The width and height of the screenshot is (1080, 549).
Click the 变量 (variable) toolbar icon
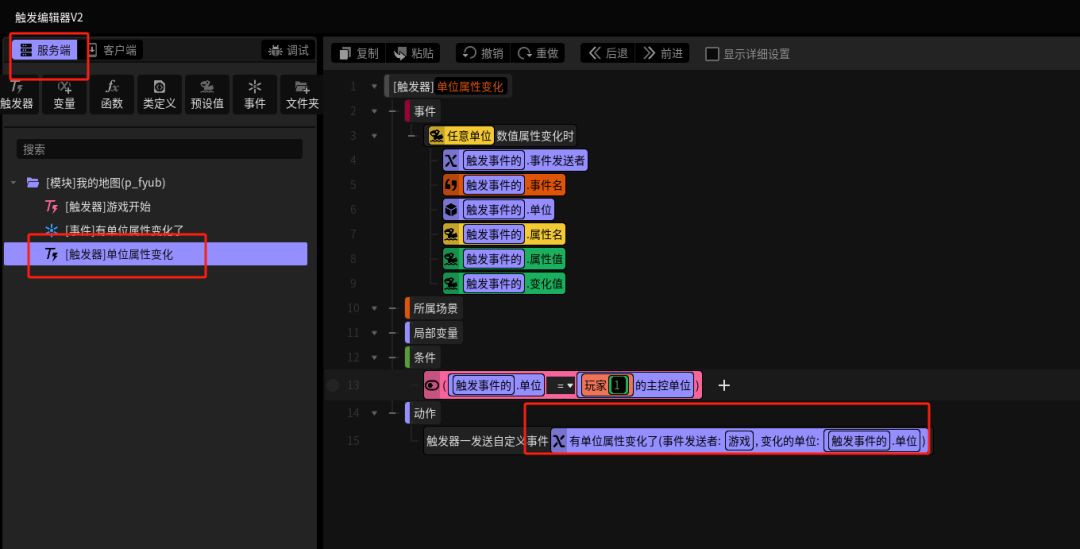tap(64, 94)
